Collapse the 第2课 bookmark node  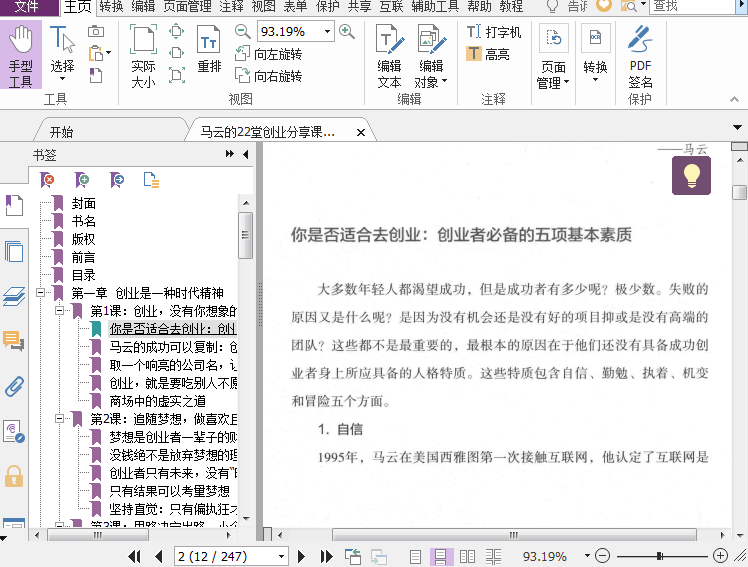(x=59, y=419)
